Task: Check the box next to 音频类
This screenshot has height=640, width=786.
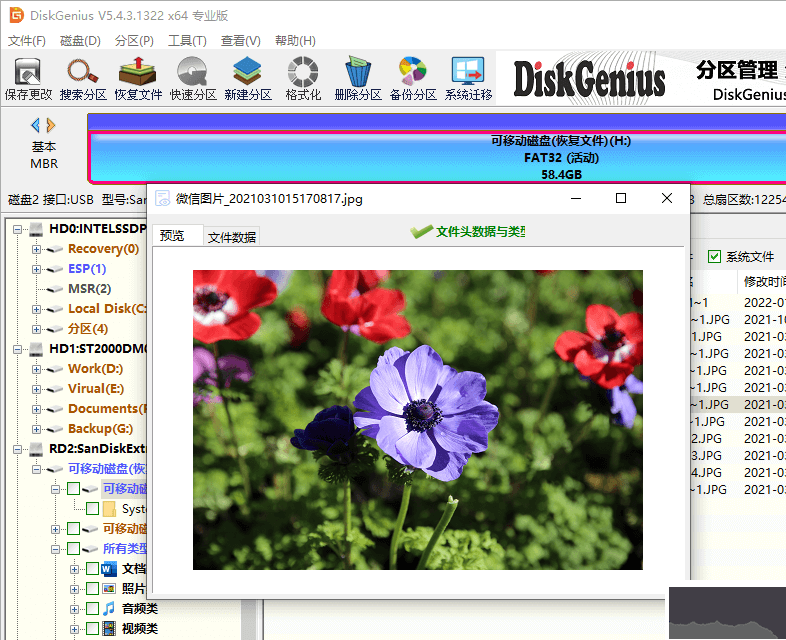Action: click(x=92, y=608)
